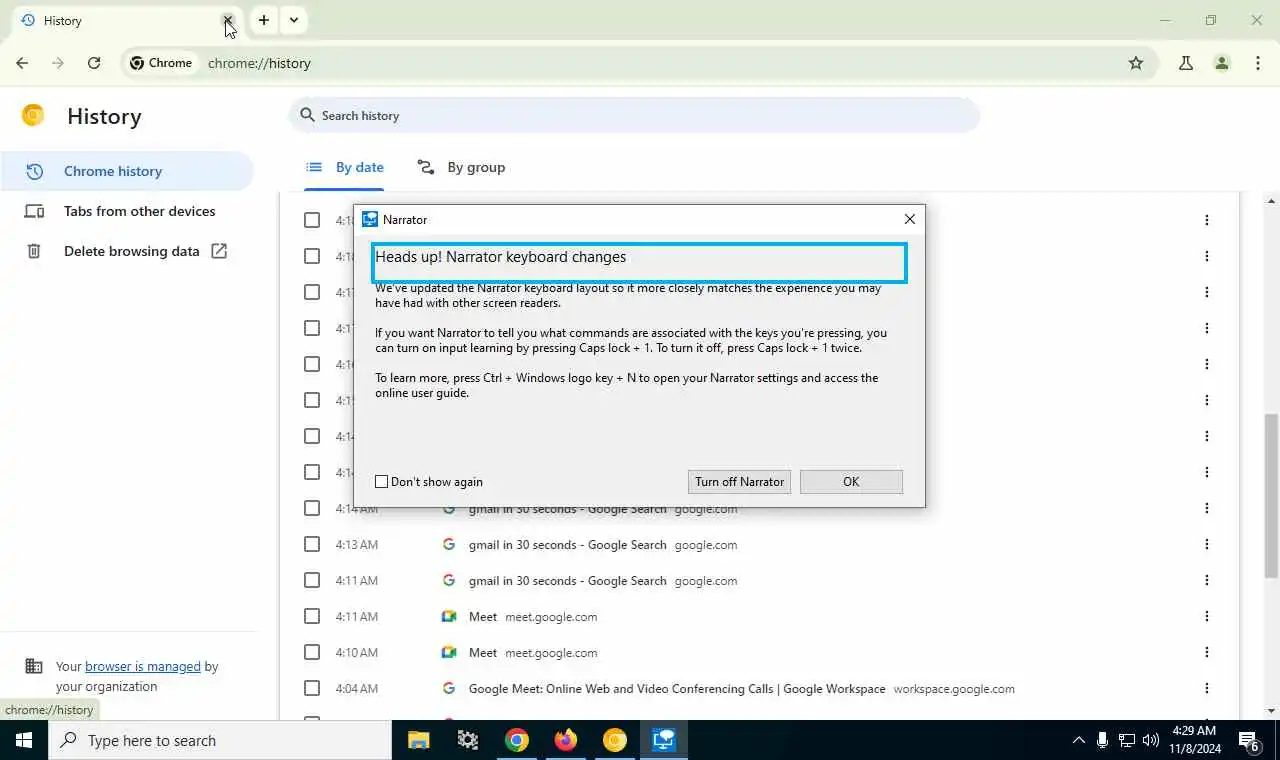Reload the chrome://history page
Viewport: 1280px width, 760px height.
[x=94, y=63]
